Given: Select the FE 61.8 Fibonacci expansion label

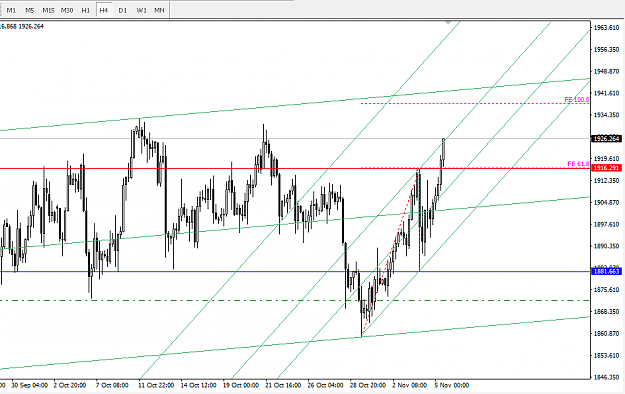Looking at the screenshot, I should click(x=578, y=164).
